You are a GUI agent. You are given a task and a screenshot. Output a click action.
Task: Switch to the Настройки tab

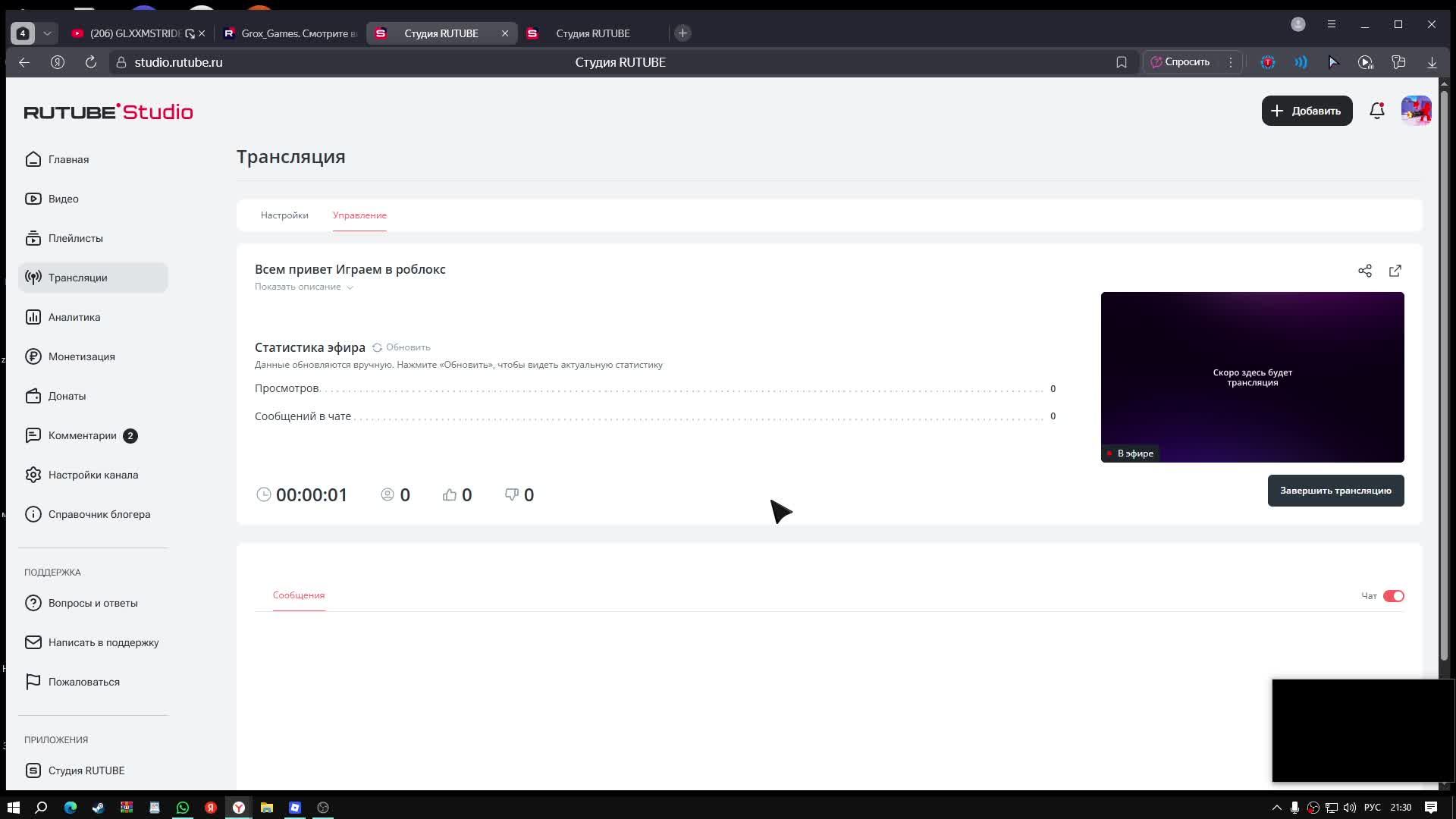[x=284, y=215]
